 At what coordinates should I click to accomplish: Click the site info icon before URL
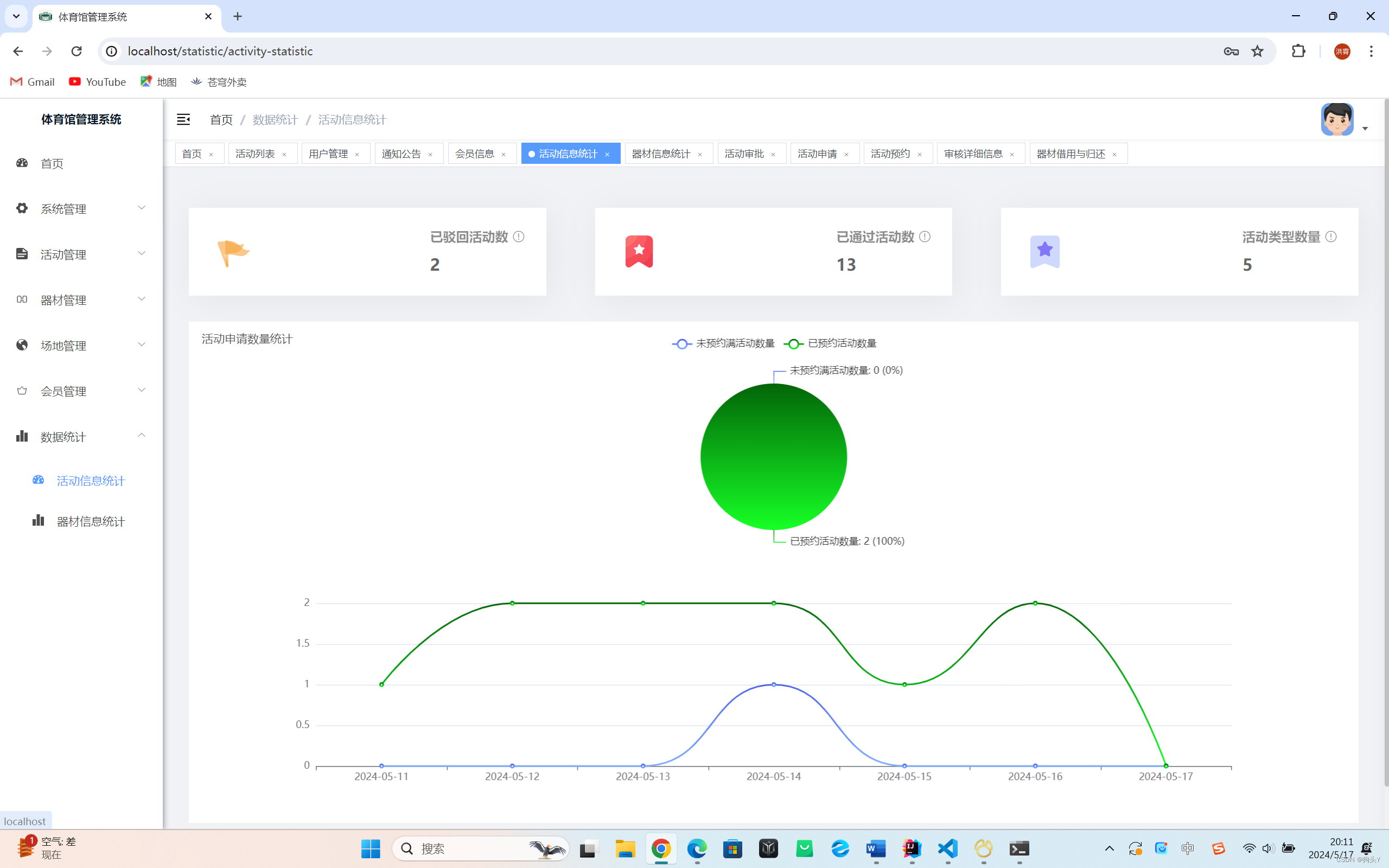click(x=112, y=51)
